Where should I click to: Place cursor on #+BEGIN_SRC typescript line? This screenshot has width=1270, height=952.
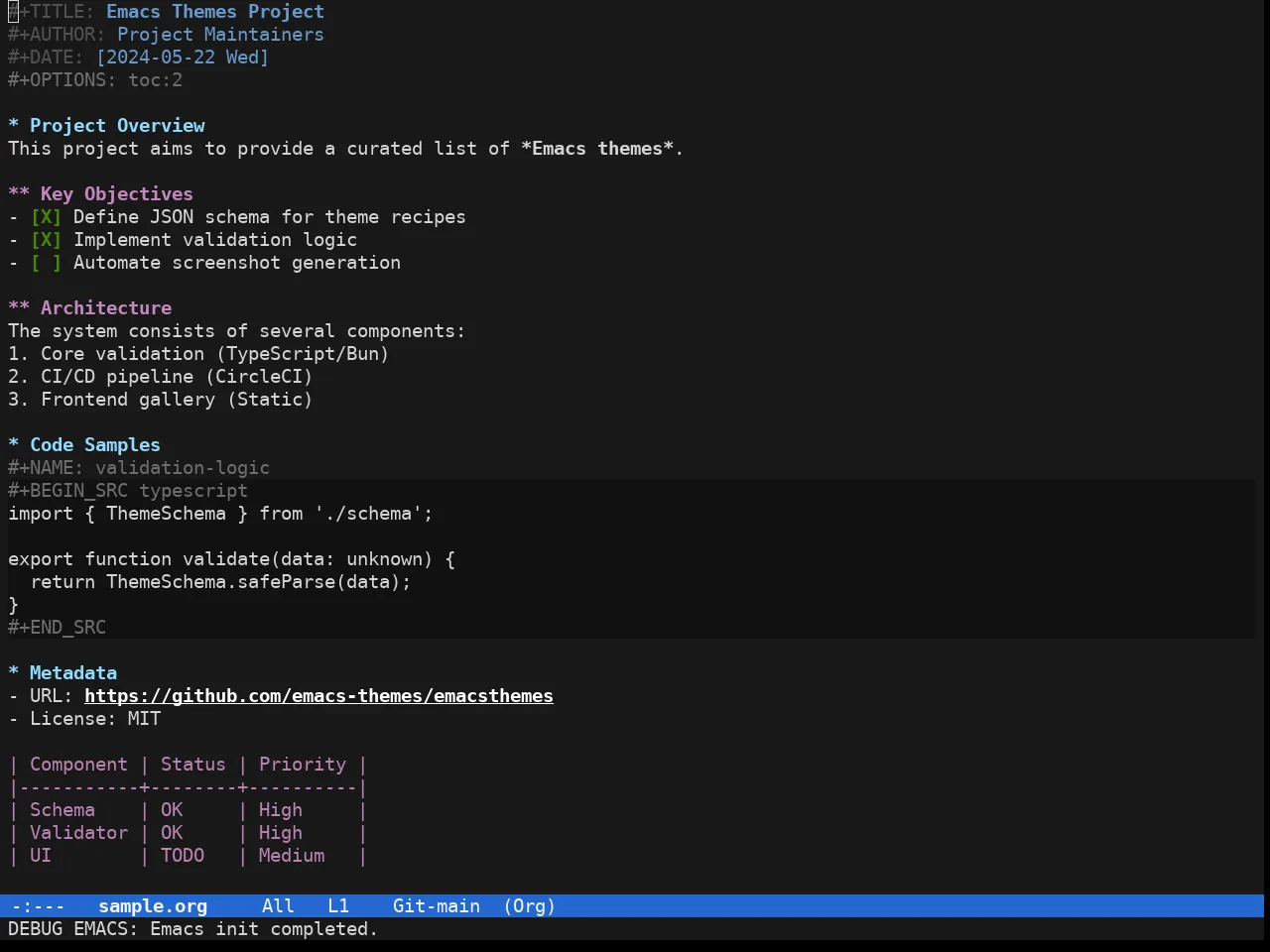click(128, 491)
